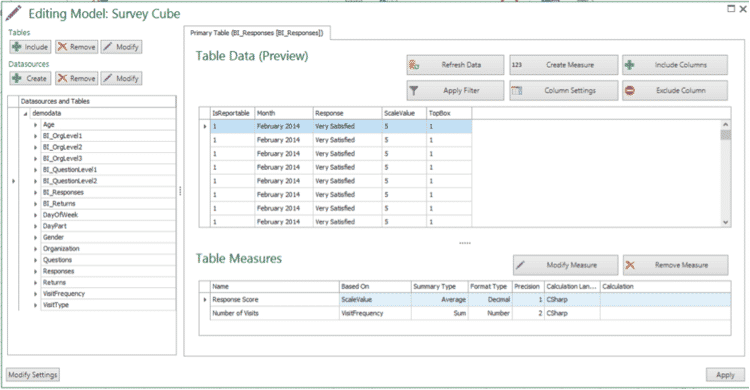Select the VisitFrequency table in tree
The width and height of the screenshot is (750, 390).
[64, 294]
